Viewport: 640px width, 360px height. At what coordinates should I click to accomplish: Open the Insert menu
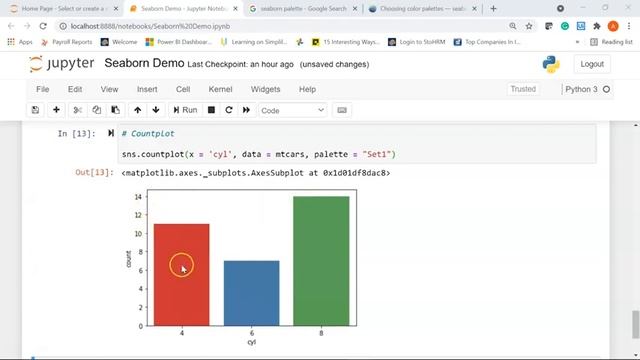147,89
